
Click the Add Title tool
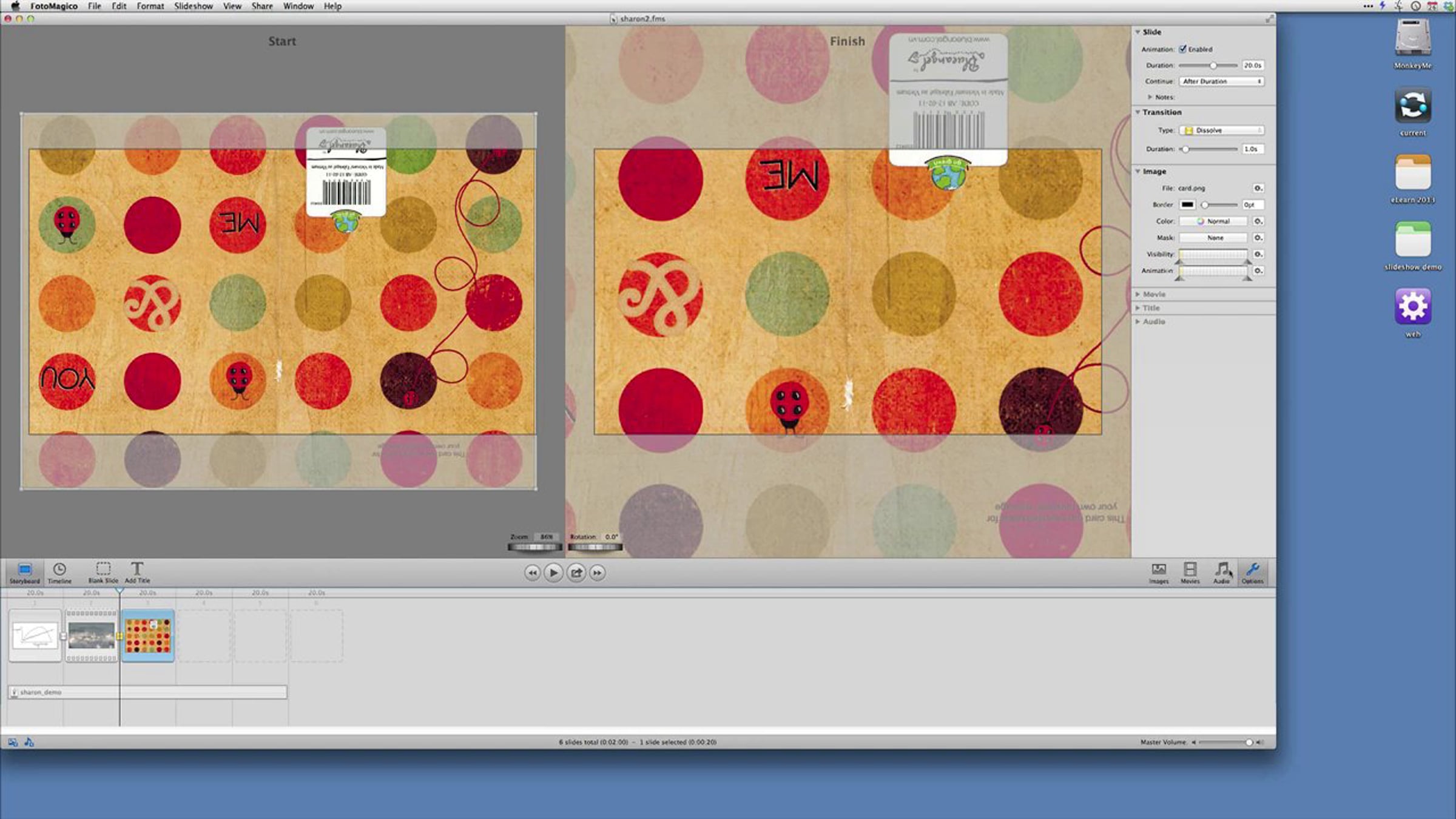tap(137, 571)
